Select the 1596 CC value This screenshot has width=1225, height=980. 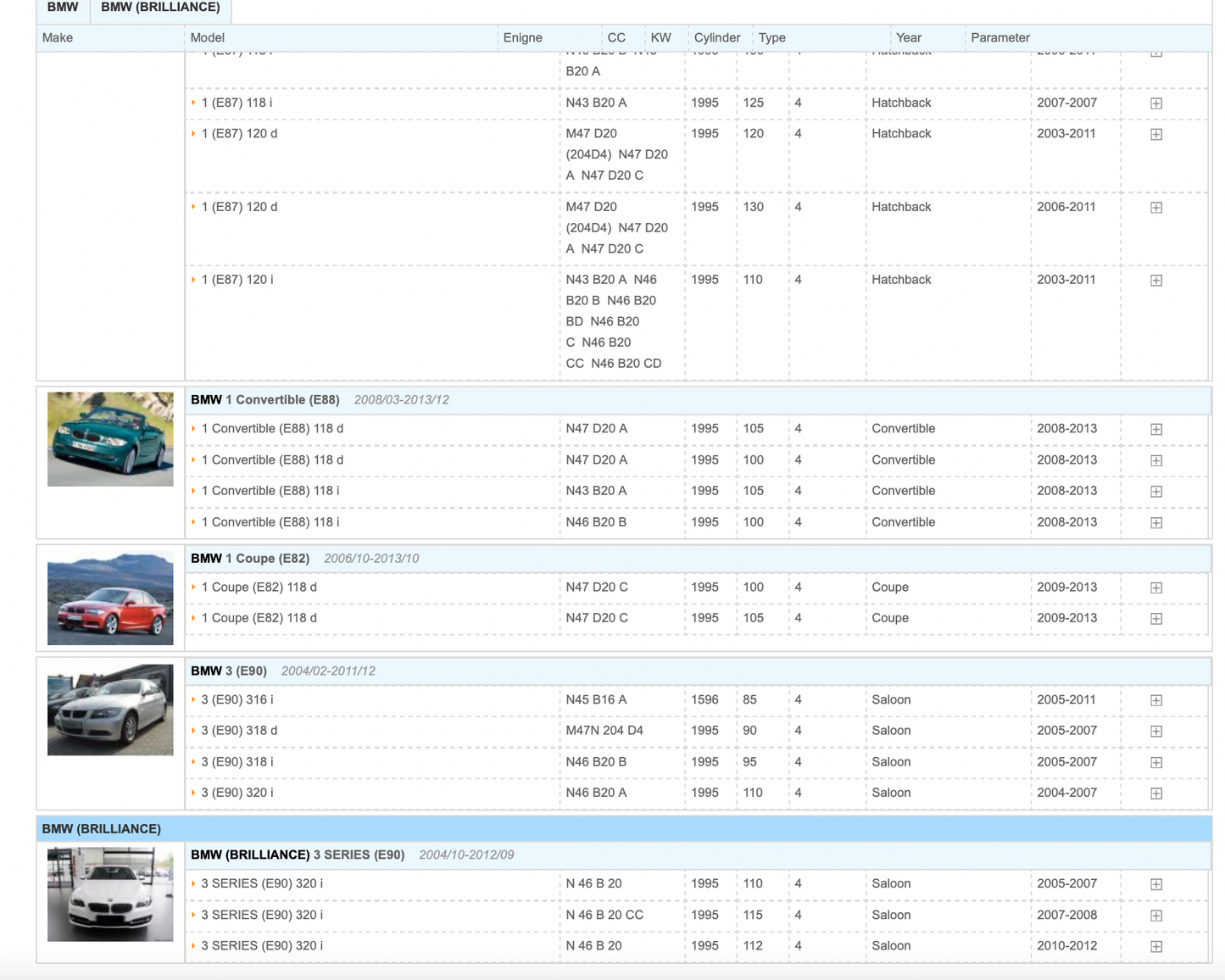704,699
